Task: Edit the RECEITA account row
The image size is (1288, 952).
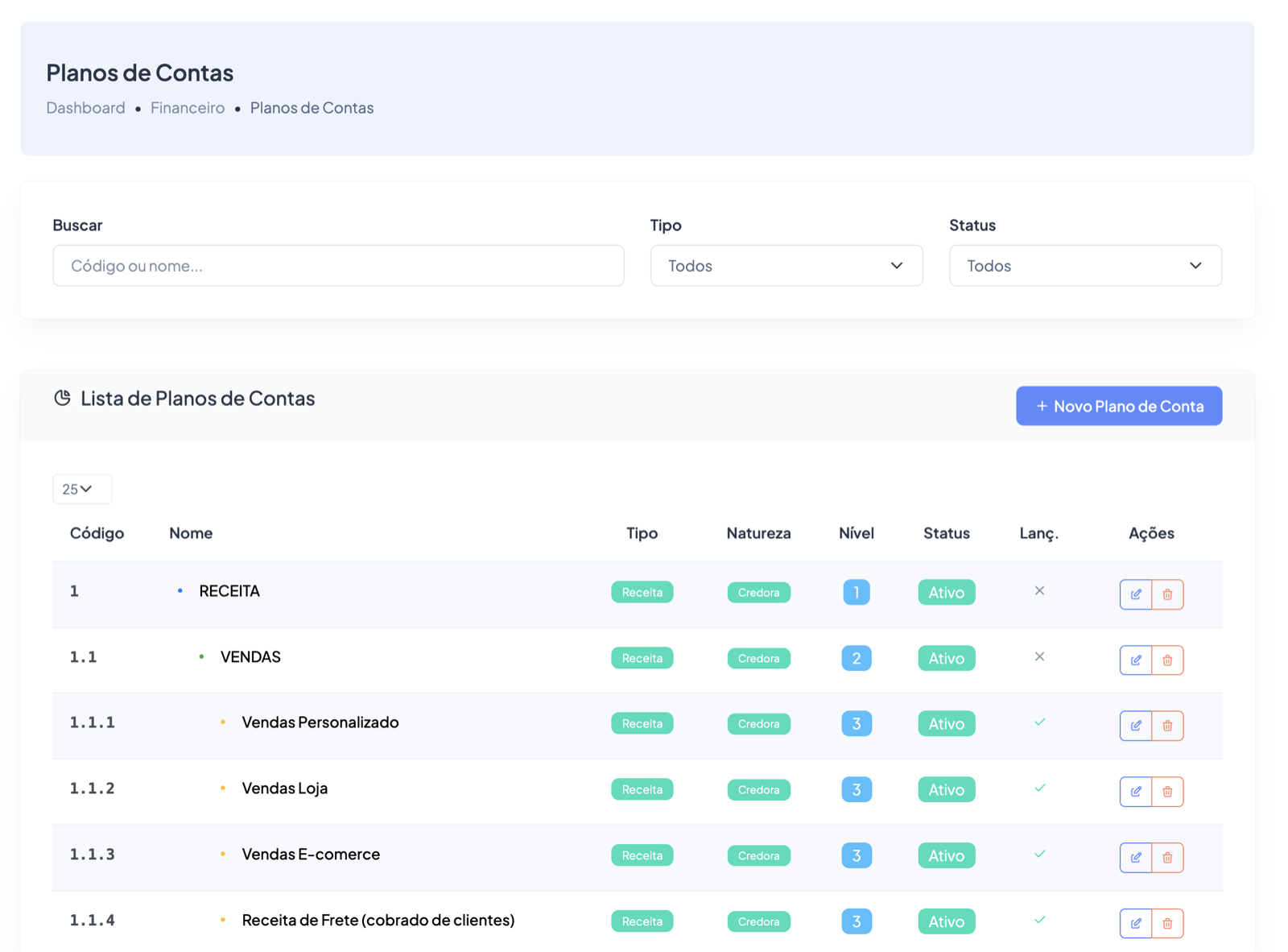Action: coord(1135,594)
